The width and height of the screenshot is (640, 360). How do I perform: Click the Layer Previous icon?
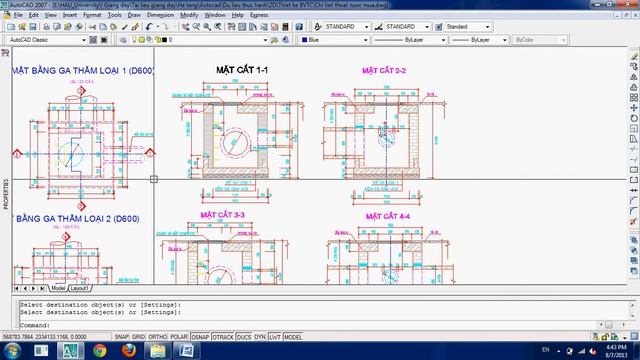(x=285, y=40)
